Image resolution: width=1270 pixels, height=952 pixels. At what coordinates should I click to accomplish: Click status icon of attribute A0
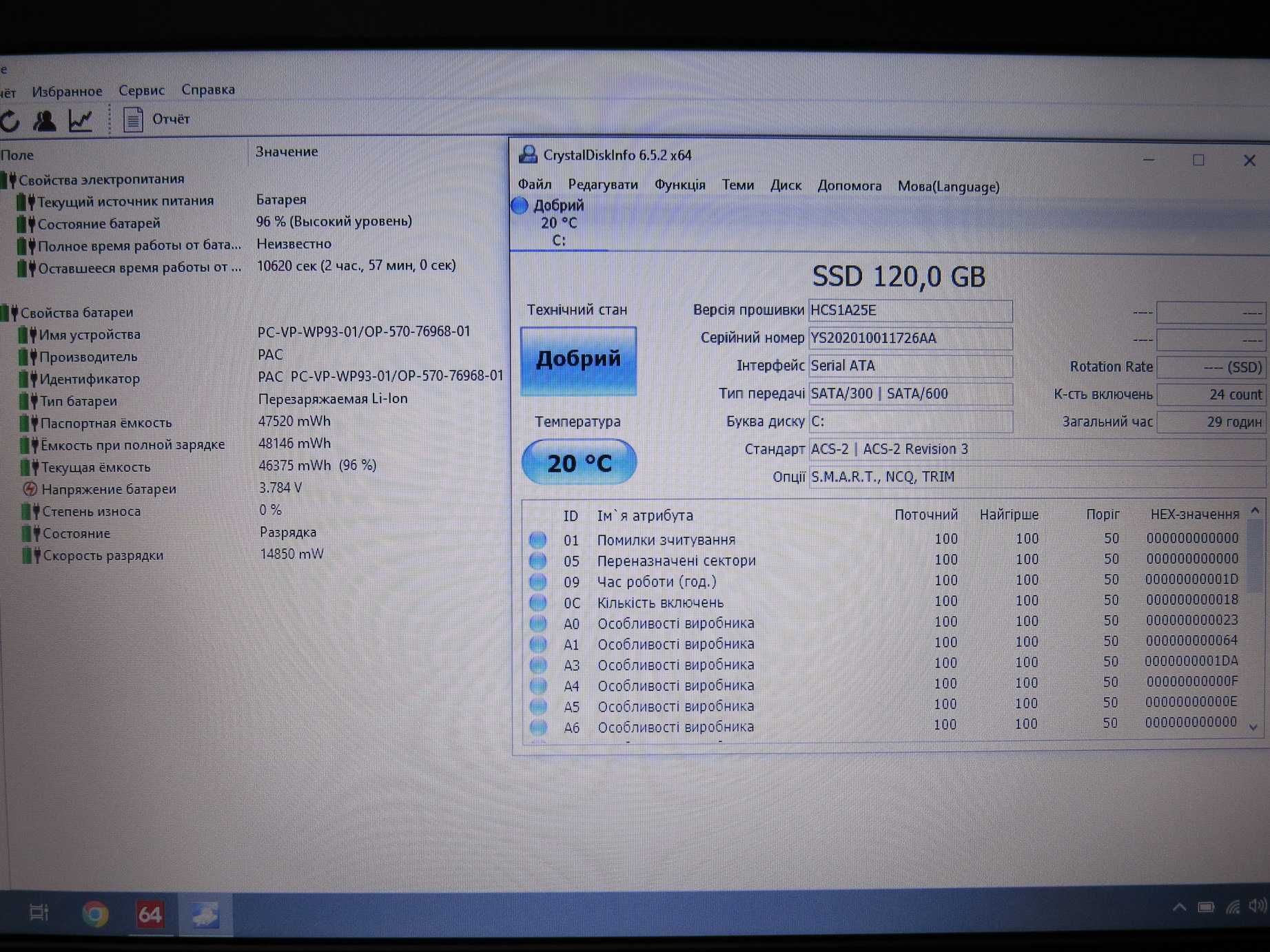(x=537, y=623)
